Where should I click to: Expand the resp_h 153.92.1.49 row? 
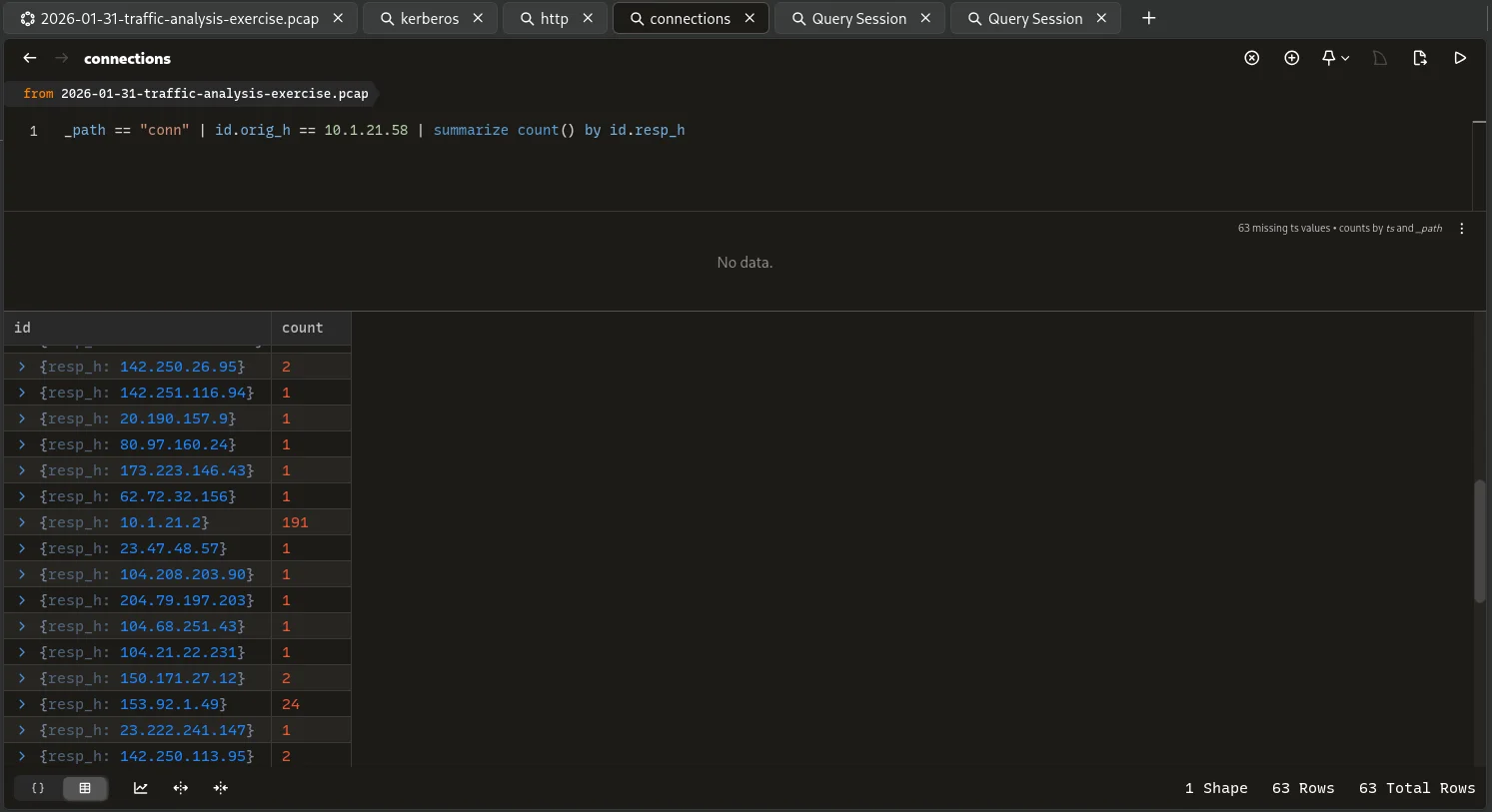(x=22, y=704)
